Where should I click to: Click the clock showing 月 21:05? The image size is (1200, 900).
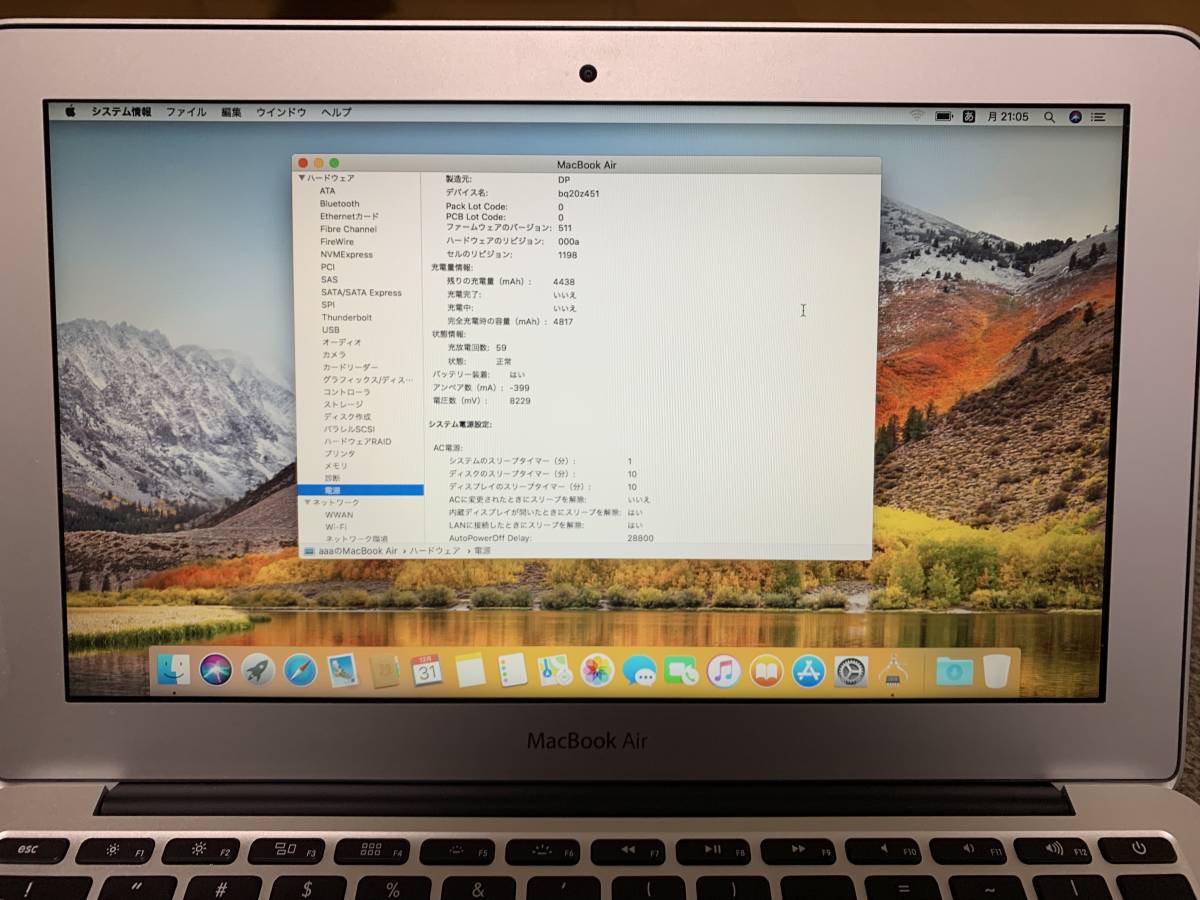tap(1008, 116)
